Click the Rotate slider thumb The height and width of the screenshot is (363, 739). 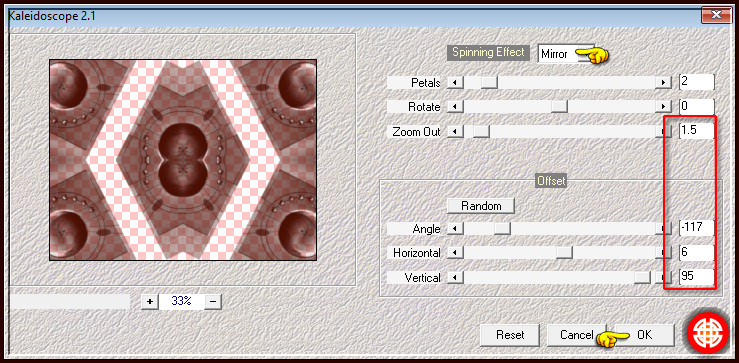(x=559, y=107)
